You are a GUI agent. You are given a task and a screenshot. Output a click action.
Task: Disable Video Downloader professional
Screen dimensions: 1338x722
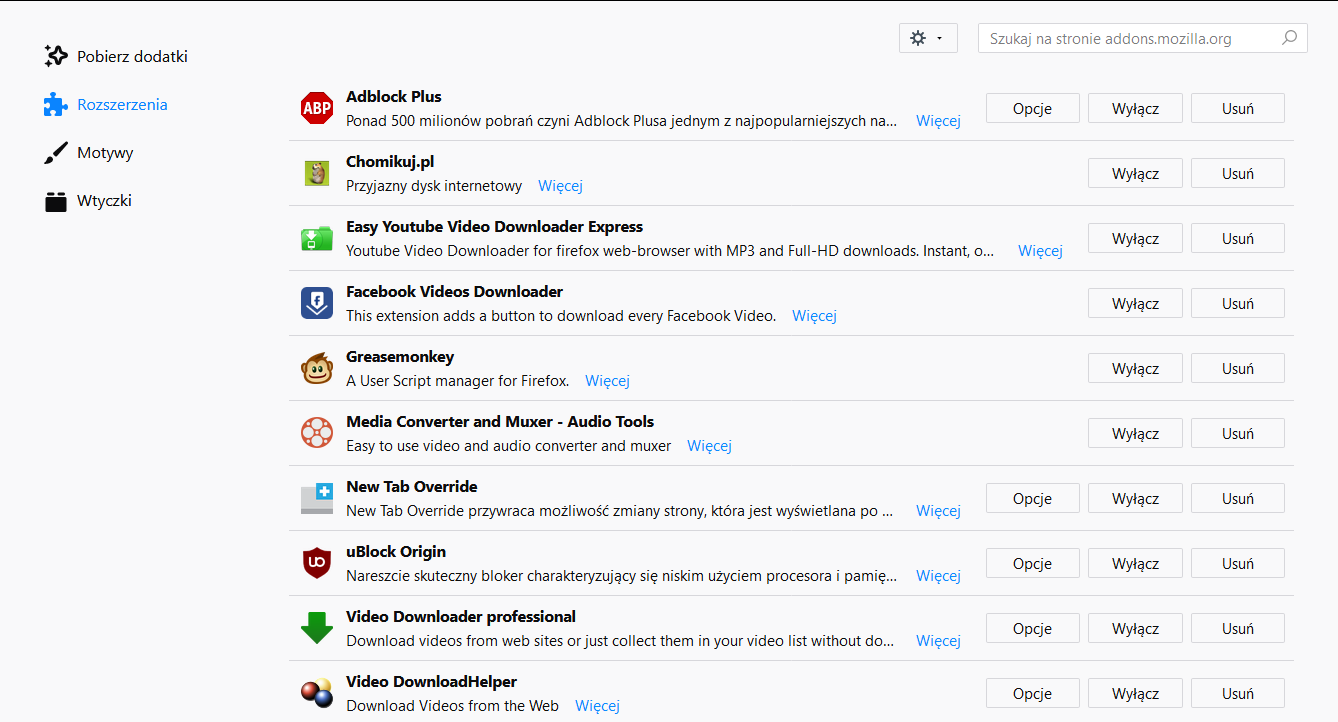pyautogui.click(x=1135, y=628)
